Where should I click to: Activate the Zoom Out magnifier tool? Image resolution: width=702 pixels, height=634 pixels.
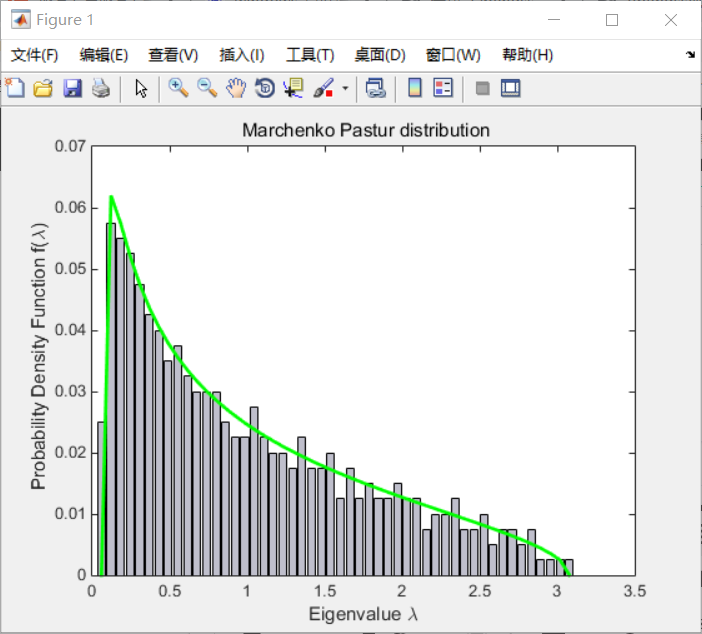(x=207, y=88)
